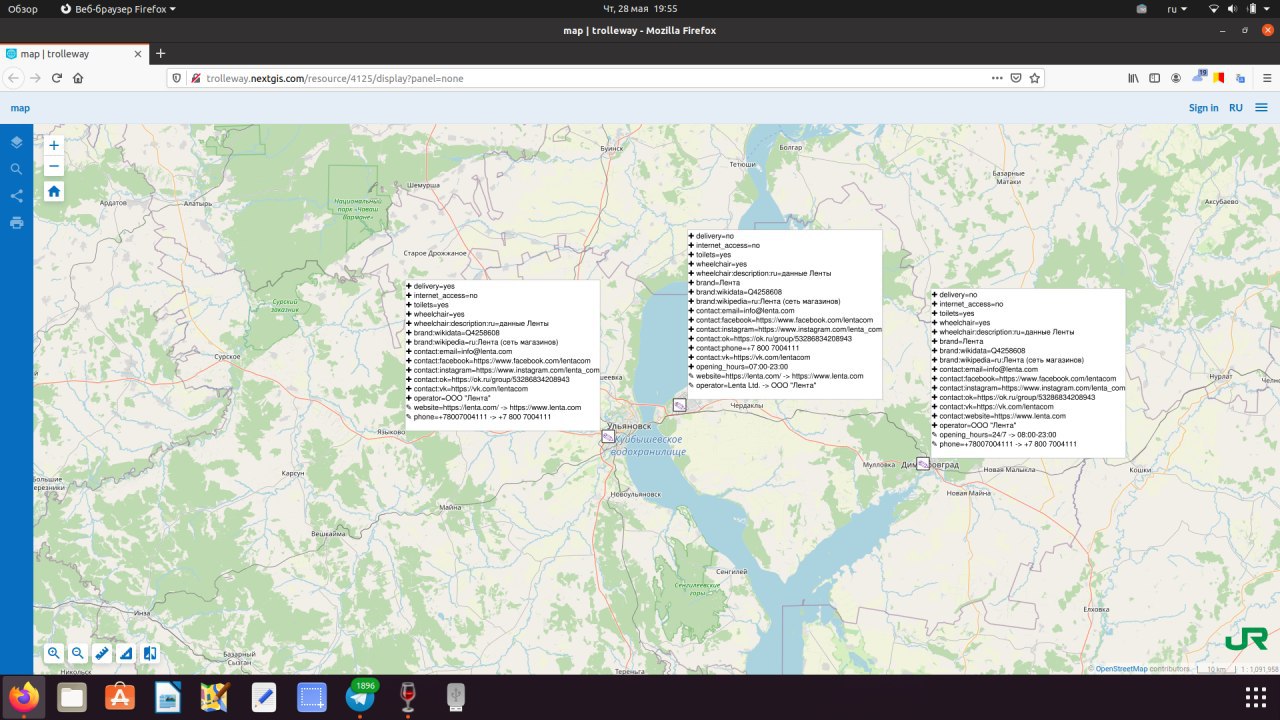Viewport: 1280px width, 720px height.
Task: Activate the area measurement tool
Action: (125, 653)
